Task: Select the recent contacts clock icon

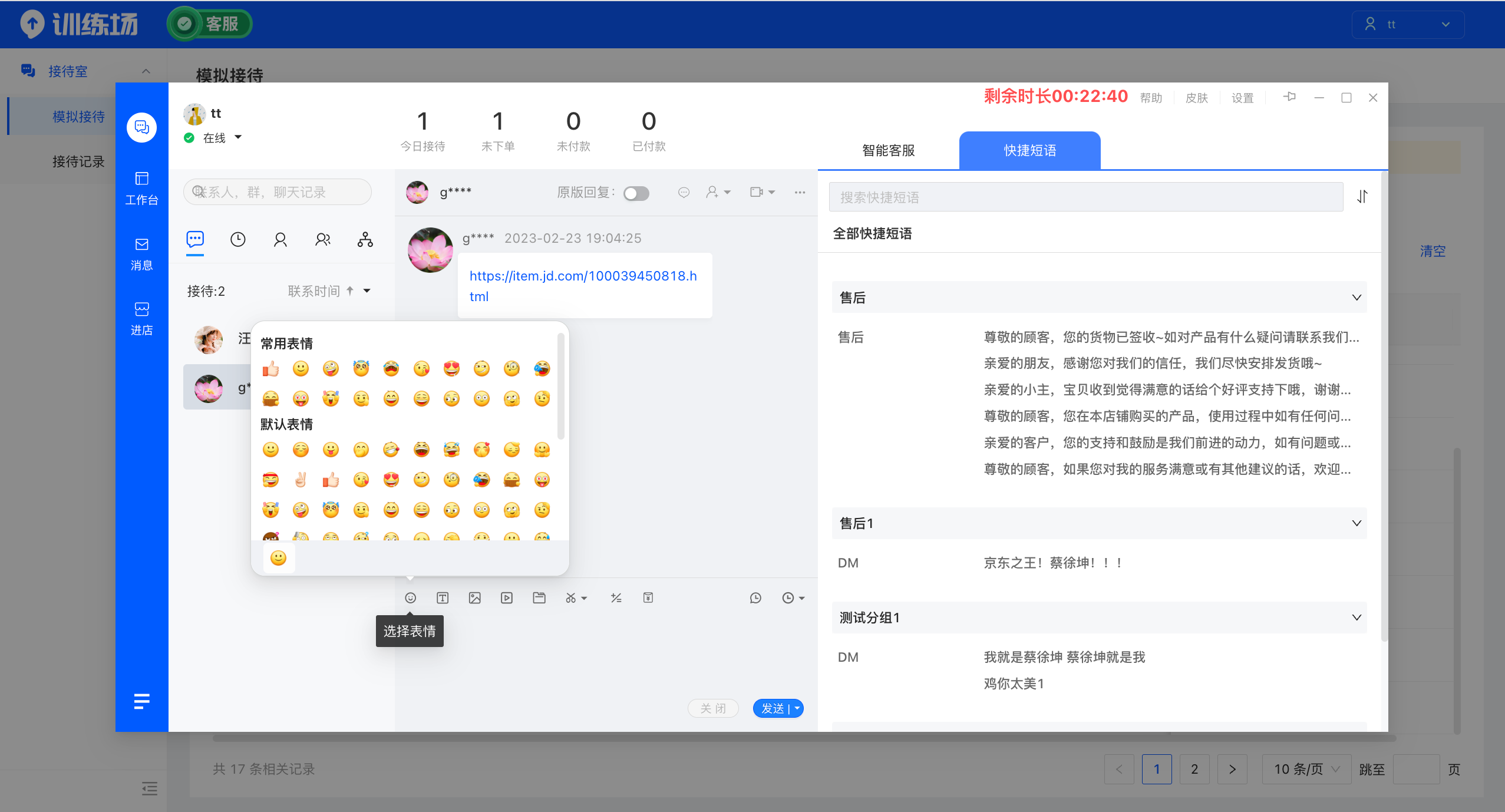Action: 238,239
